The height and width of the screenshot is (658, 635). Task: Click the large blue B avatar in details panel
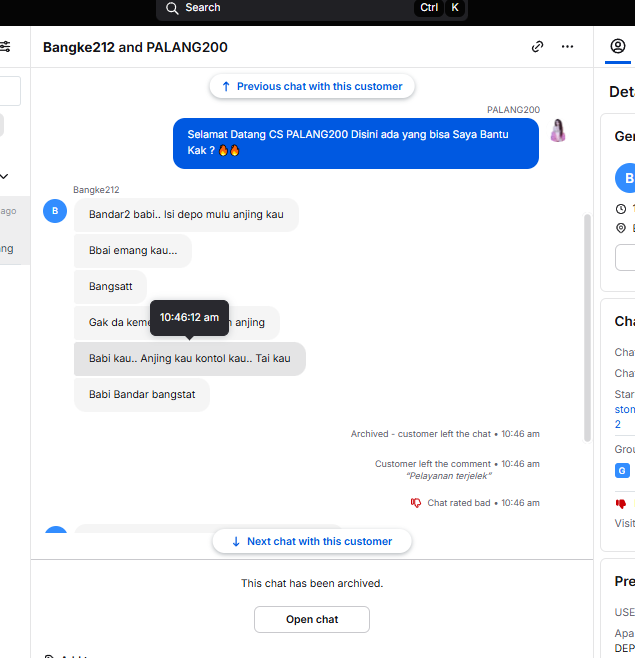click(625, 178)
